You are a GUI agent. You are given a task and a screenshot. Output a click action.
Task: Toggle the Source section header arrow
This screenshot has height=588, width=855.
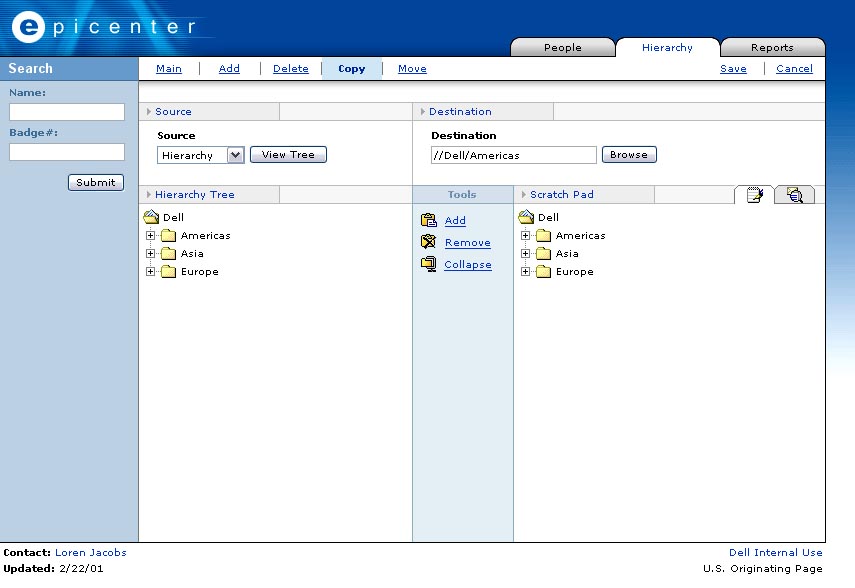coord(149,111)
